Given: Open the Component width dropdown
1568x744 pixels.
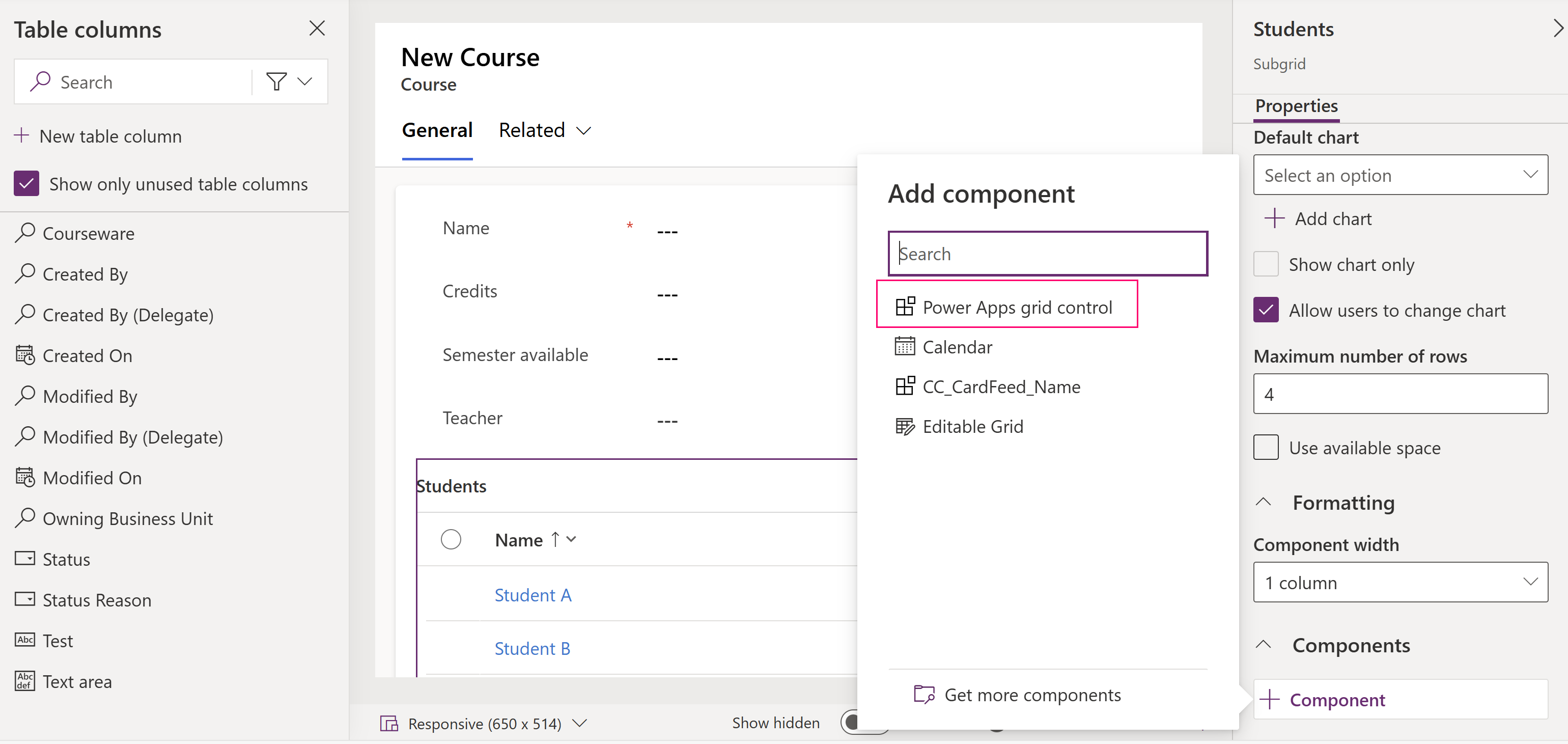Looking at the screenshot, I should (x=1399, y=582).
